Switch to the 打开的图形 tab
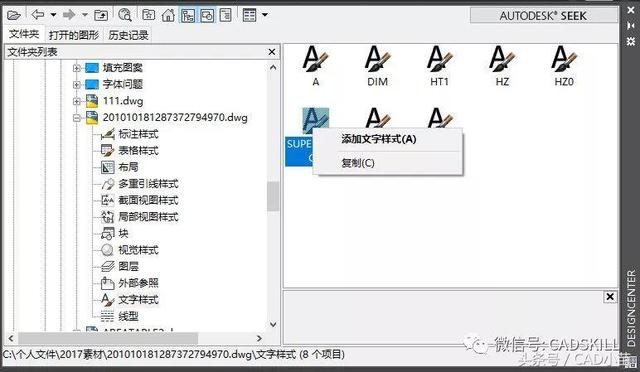Viewport: 640px width, 372px height. [x=74, y=35]
